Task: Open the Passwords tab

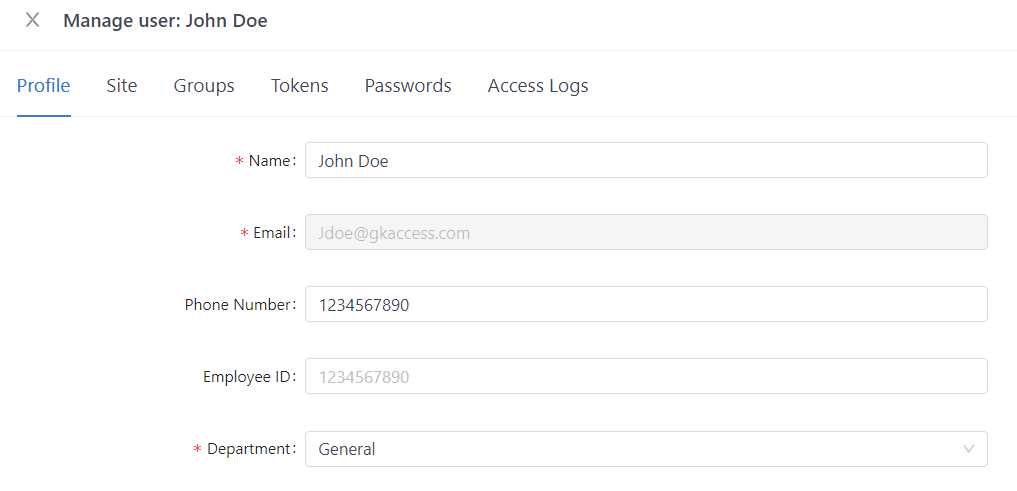Action: 408,86
